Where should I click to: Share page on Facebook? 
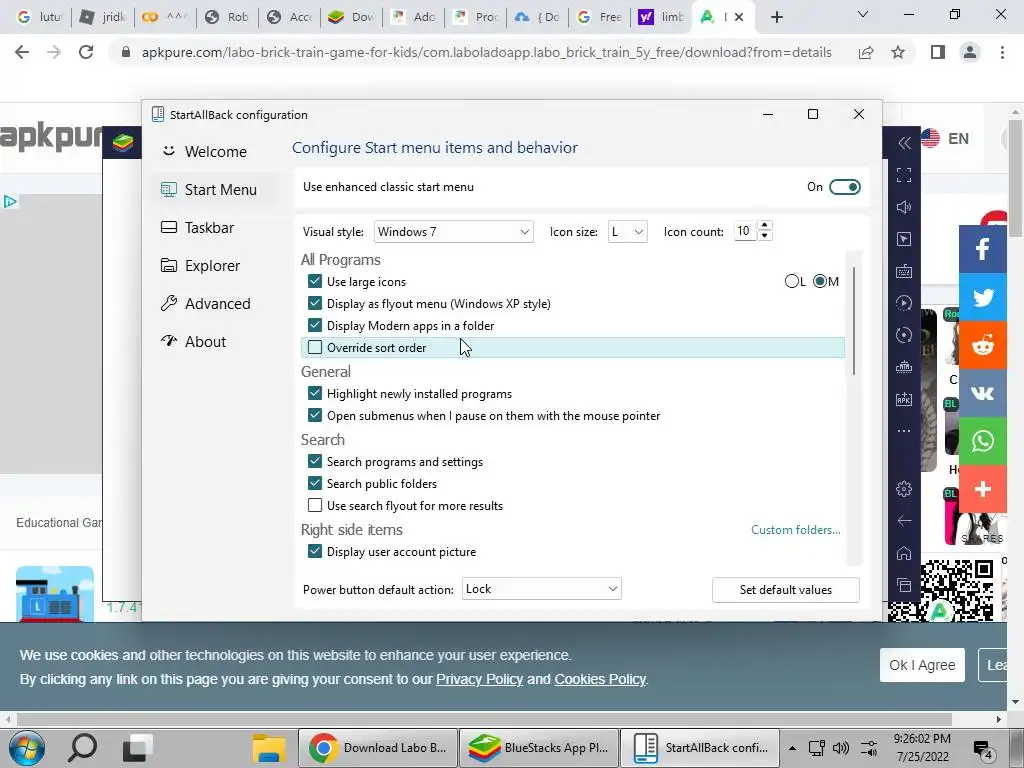pyautogui.click(x=983, y=249)
